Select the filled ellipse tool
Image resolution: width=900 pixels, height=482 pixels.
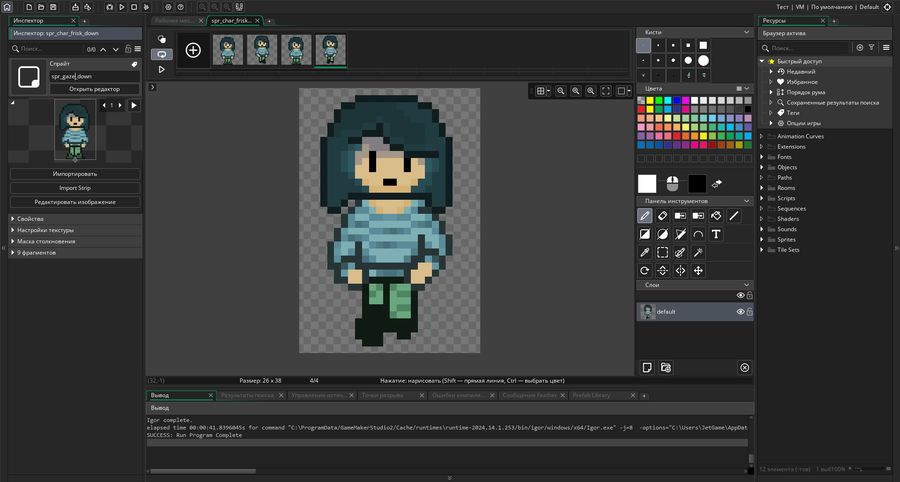pos(662,234)
